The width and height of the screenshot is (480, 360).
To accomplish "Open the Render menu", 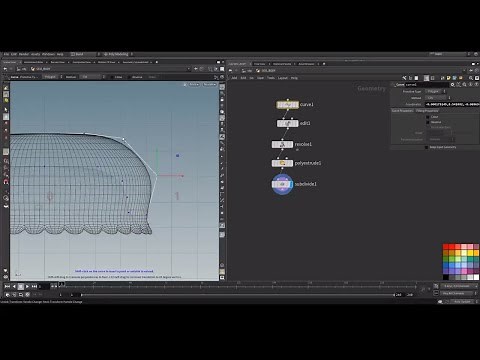I will click(24, 54).
